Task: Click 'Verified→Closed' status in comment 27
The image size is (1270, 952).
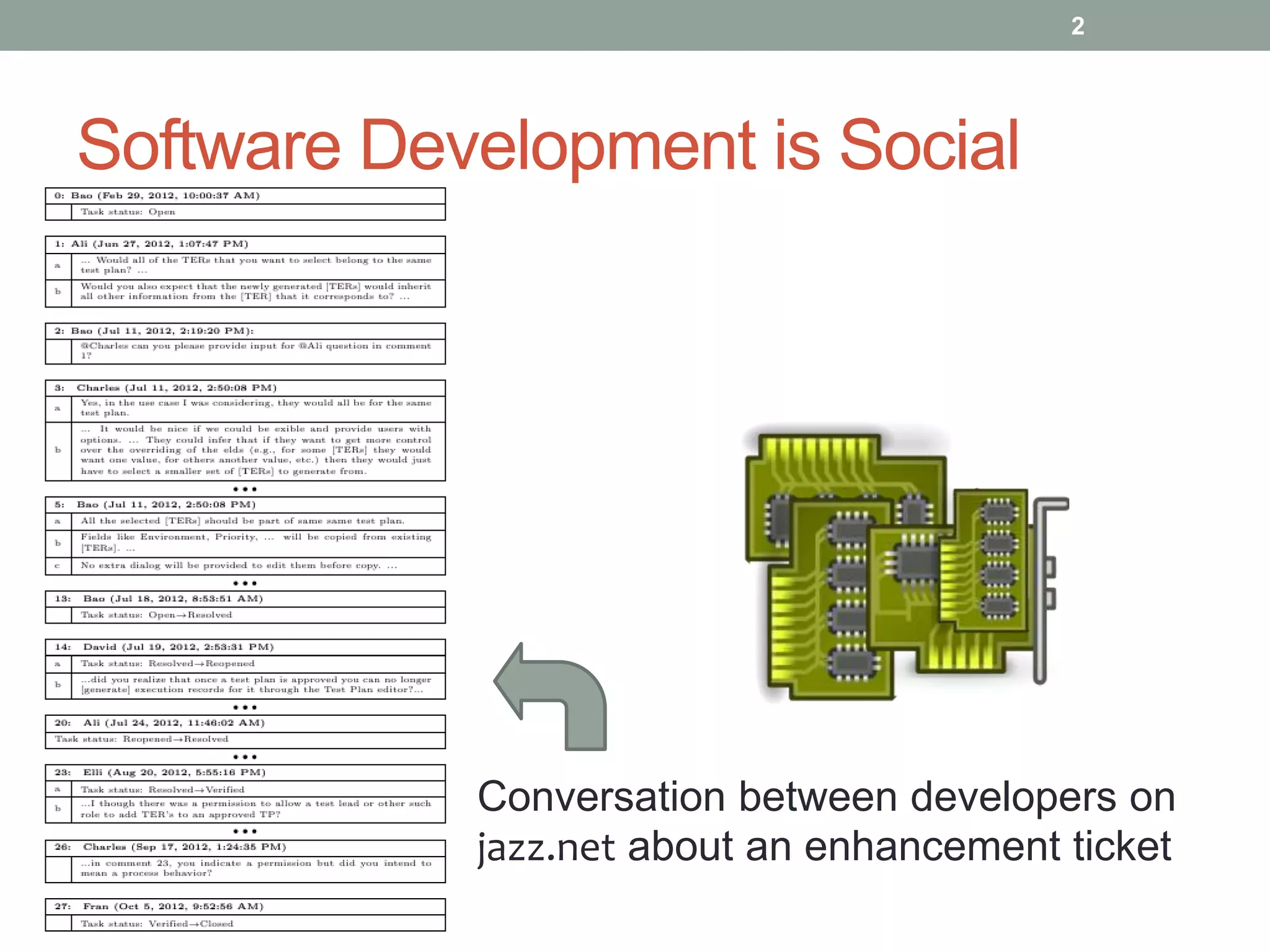Action: tap(190, 923)
